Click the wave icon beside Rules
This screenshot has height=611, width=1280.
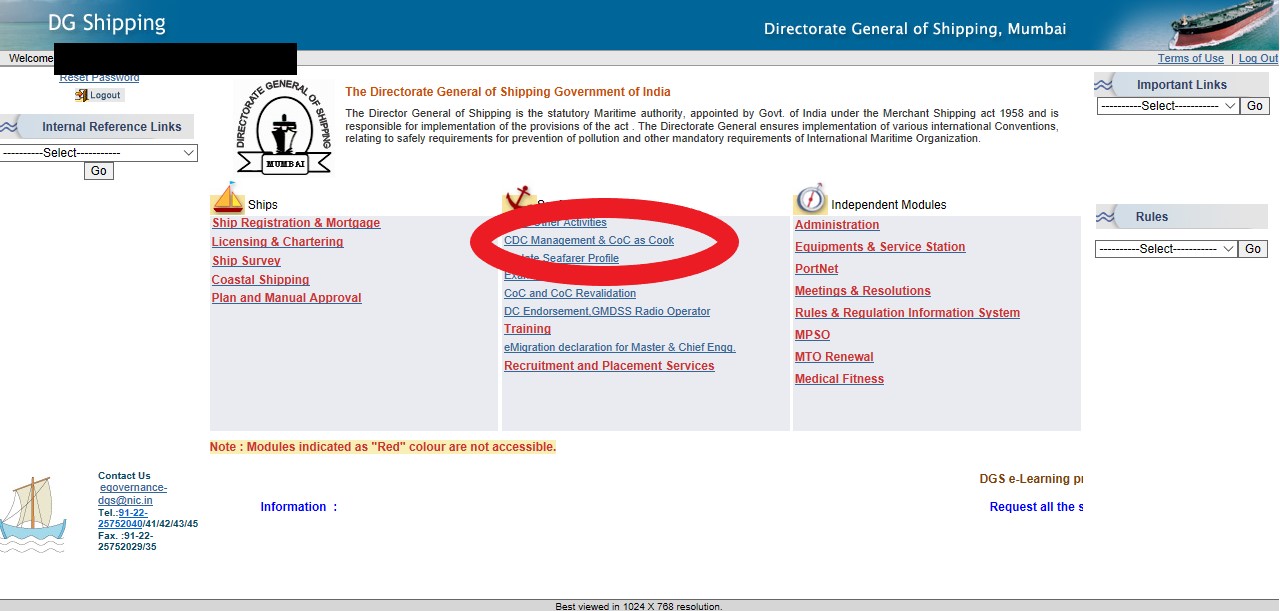[1106, 217]
